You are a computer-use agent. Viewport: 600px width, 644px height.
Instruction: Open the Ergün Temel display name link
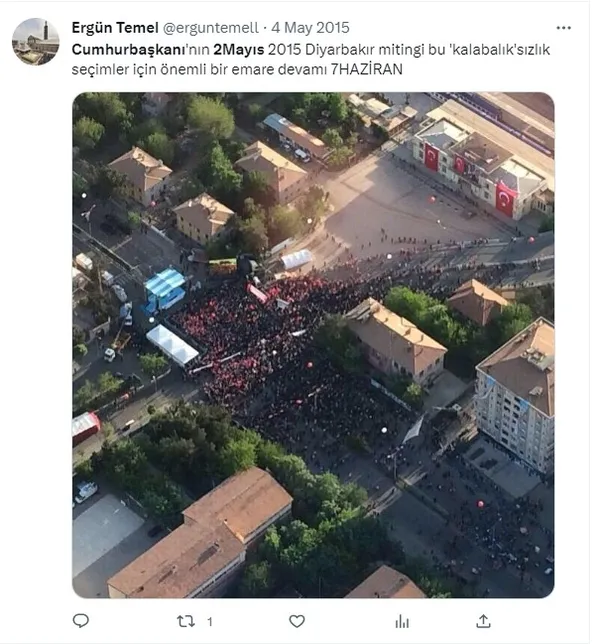click(115, 28)
